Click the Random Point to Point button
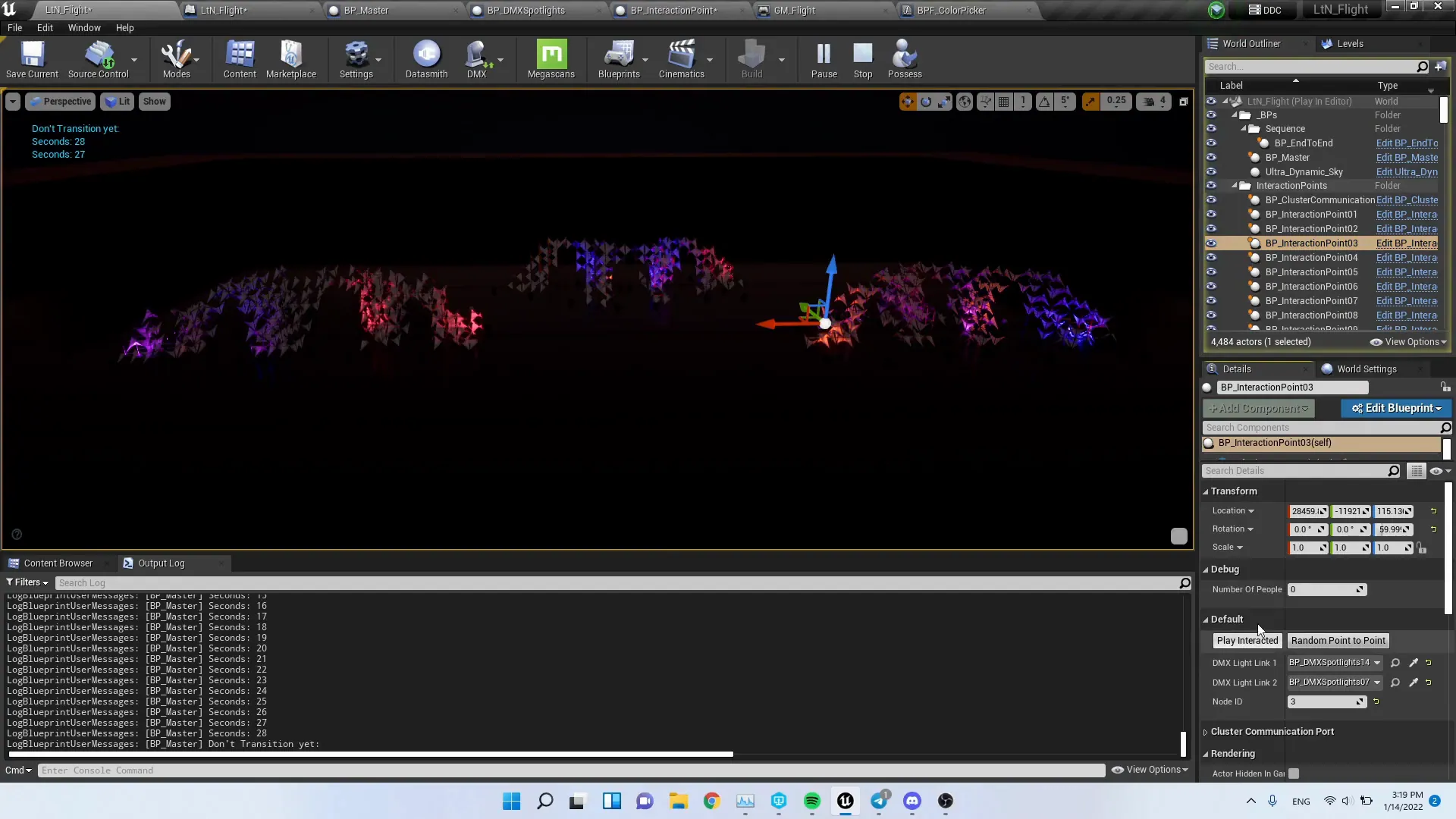 click(x=1338, y=641)
